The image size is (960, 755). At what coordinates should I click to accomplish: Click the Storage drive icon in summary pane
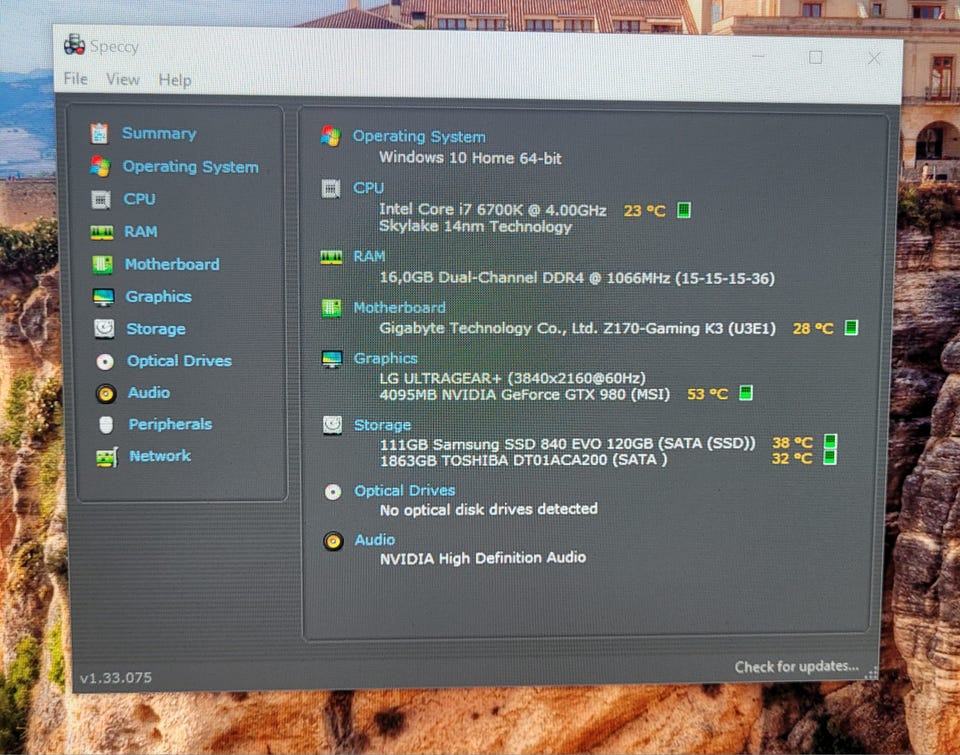(x=332, y=425)
